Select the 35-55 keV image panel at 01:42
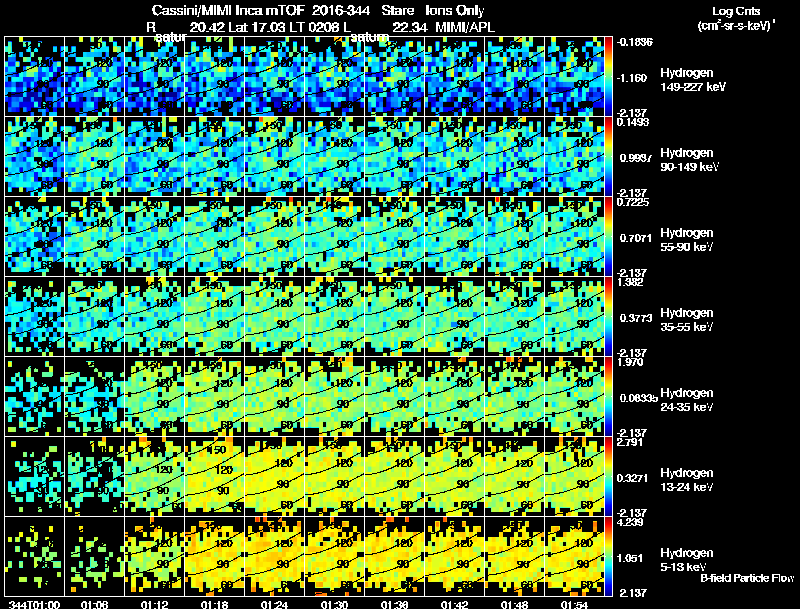 coord(455,316)
